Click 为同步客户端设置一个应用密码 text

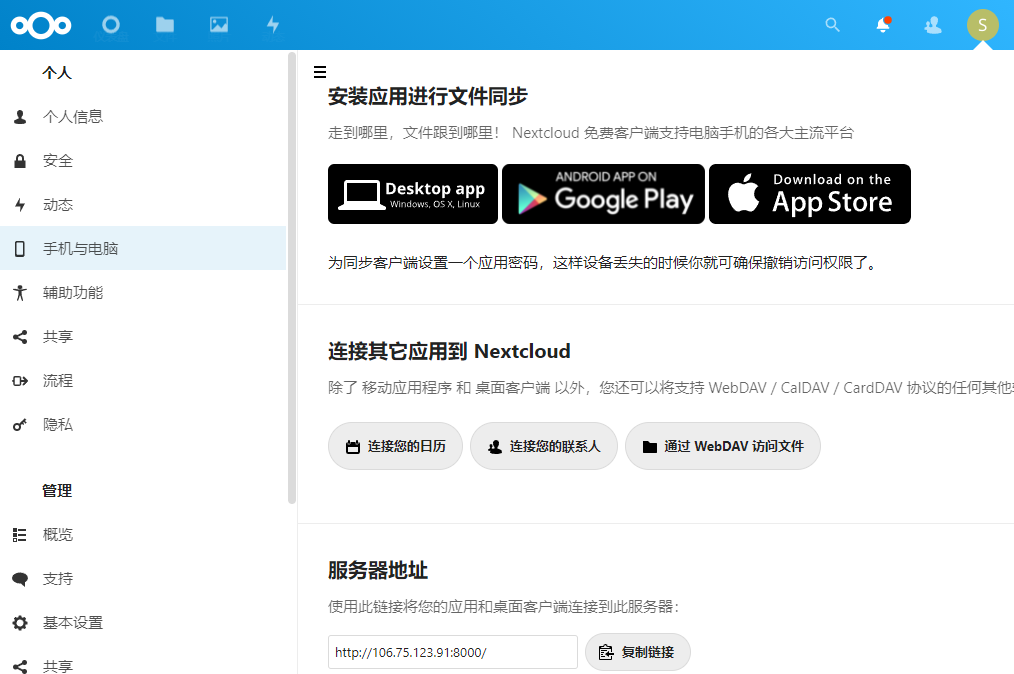point(603,263)
